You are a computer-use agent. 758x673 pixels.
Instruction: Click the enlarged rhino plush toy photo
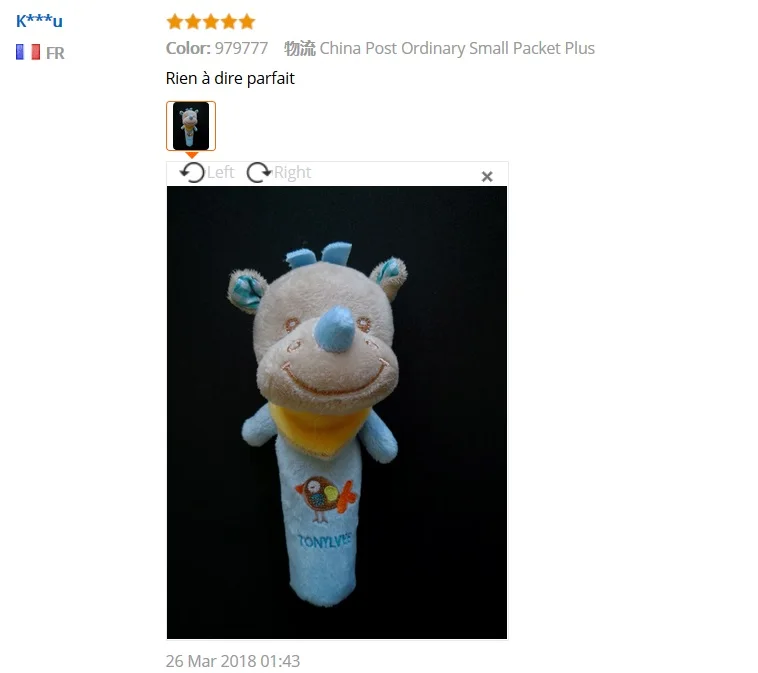[x=337, y=412]
